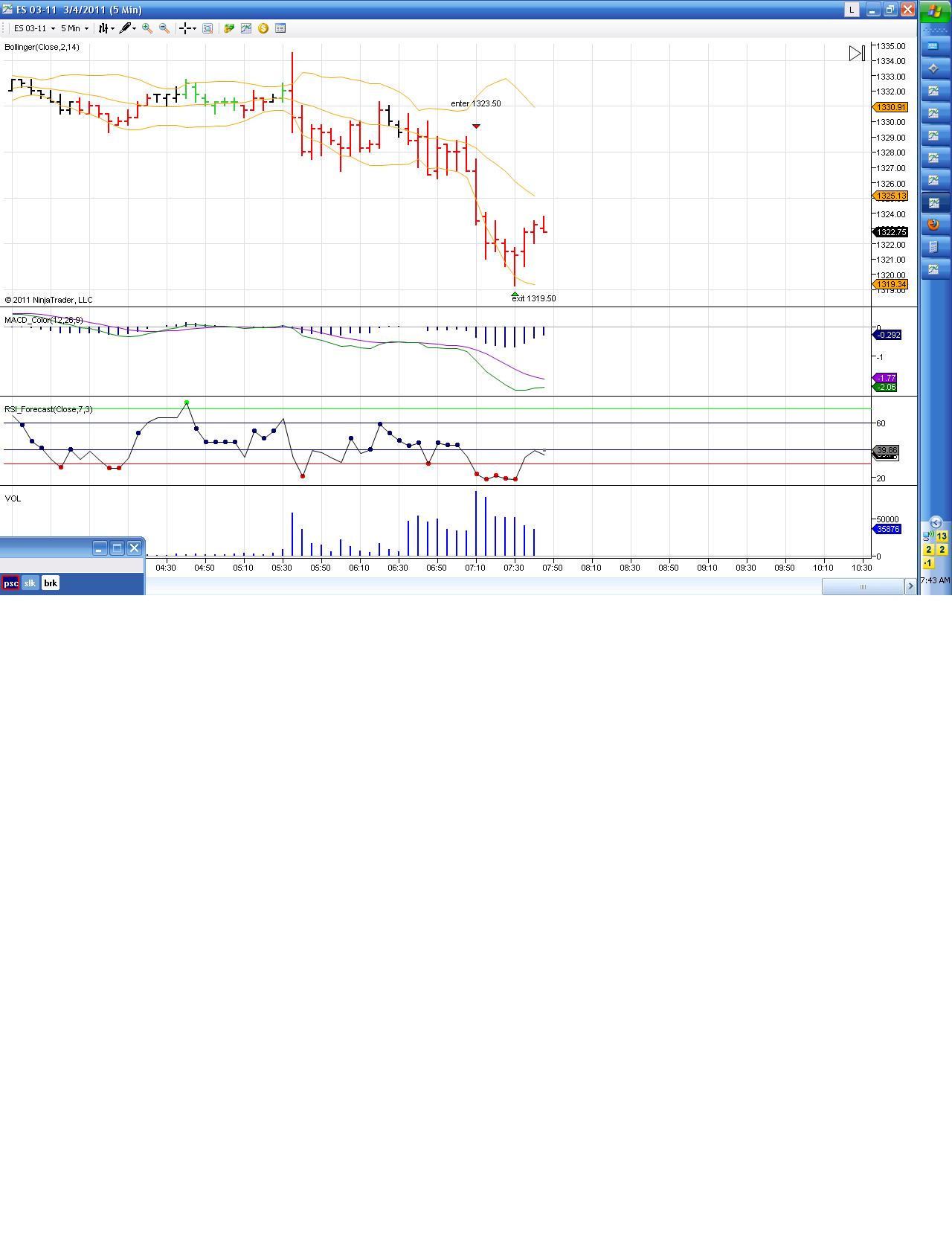The image size is (952, 1235).
Task: Click the green -2.06 MACD marker
Action: click(x=885, y=387)
